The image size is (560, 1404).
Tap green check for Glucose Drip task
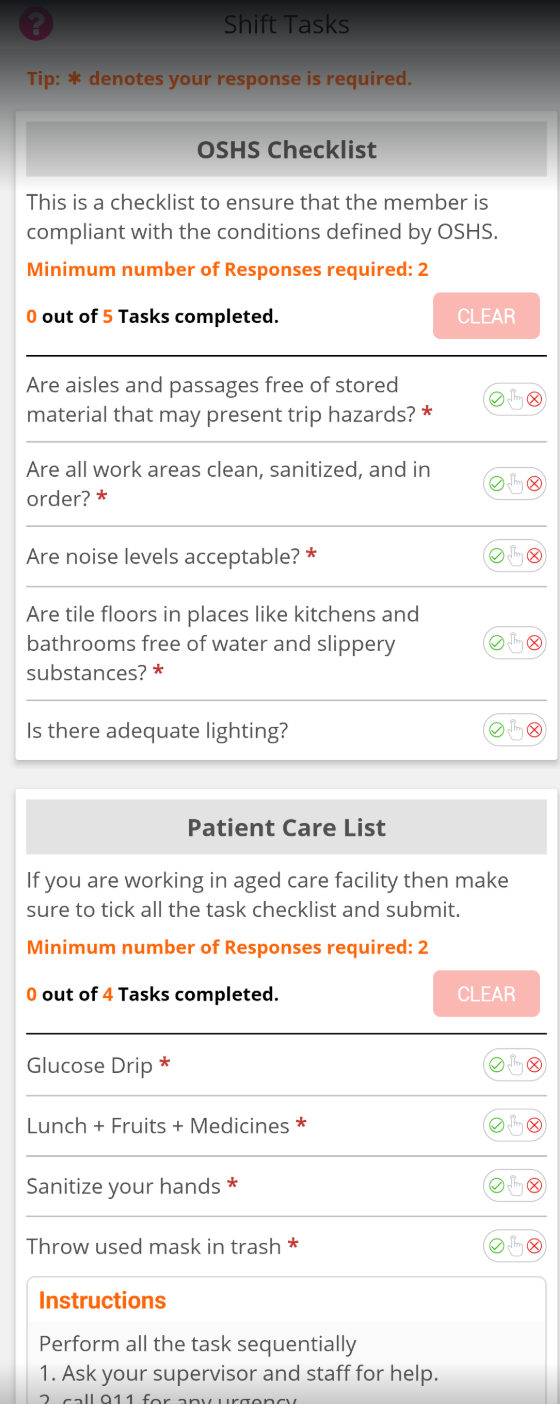(496, 1065)
